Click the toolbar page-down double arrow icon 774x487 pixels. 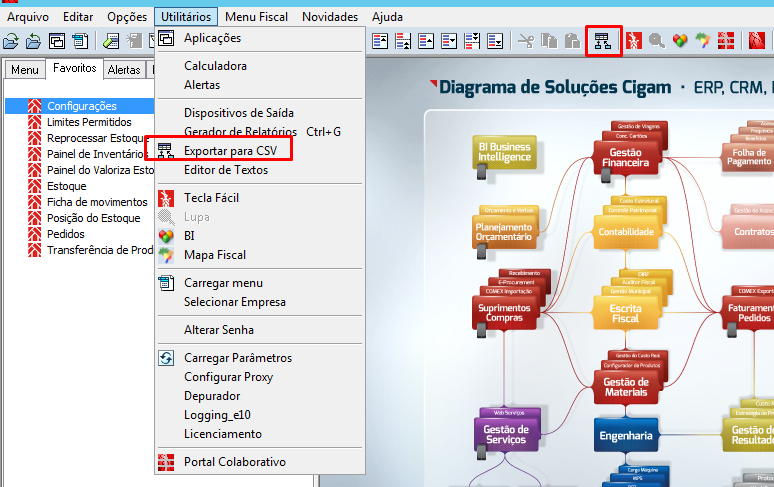(x=472, y=41)
